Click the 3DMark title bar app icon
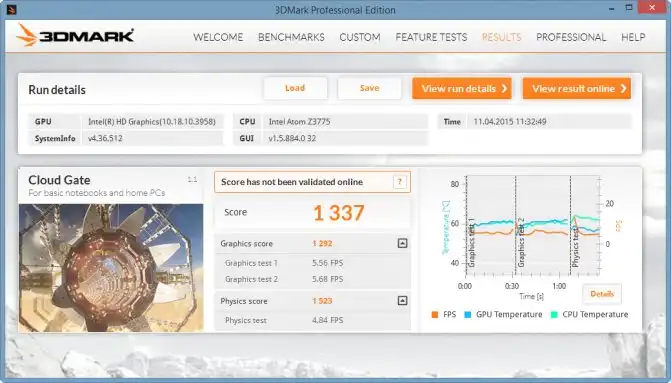The height and width of the screenshot is (383, 671). (x=12, y=9)
